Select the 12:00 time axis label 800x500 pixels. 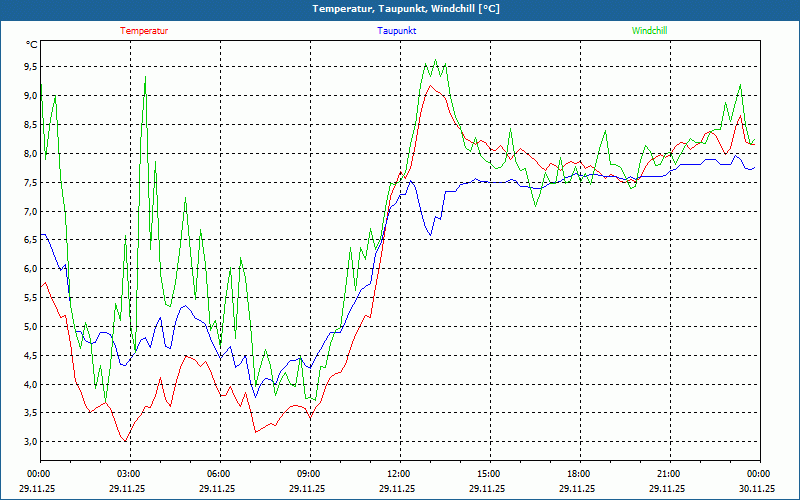(x=398, y=474)
